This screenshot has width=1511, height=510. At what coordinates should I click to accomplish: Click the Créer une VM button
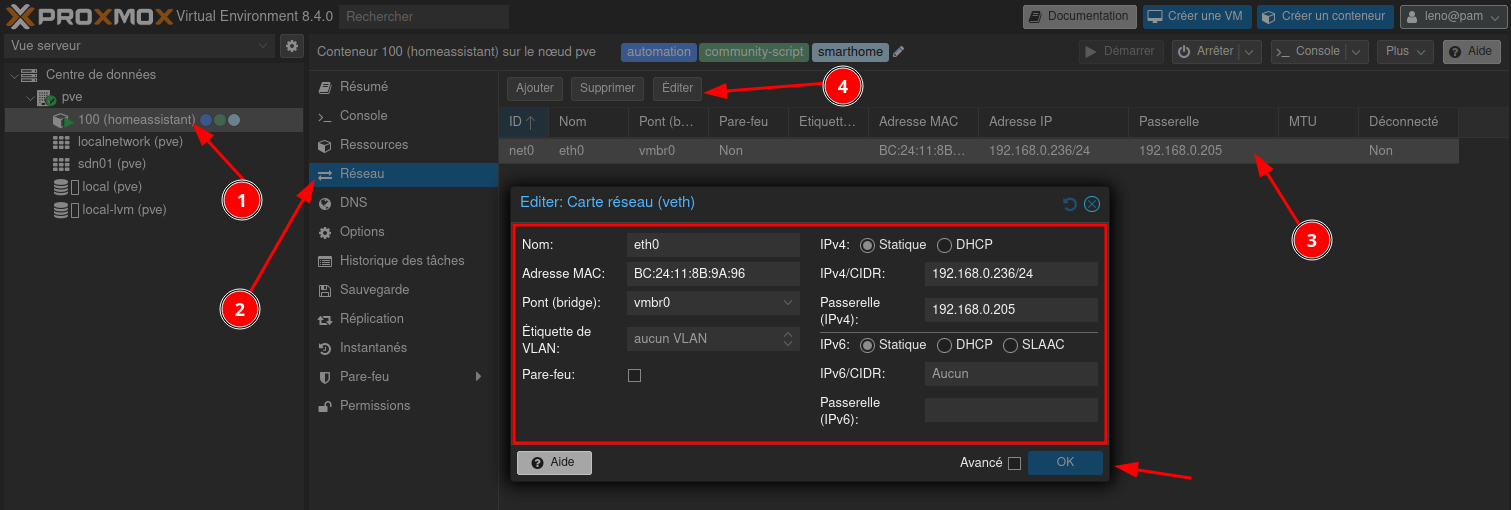pyautogui.click(x=1195, y=16)
